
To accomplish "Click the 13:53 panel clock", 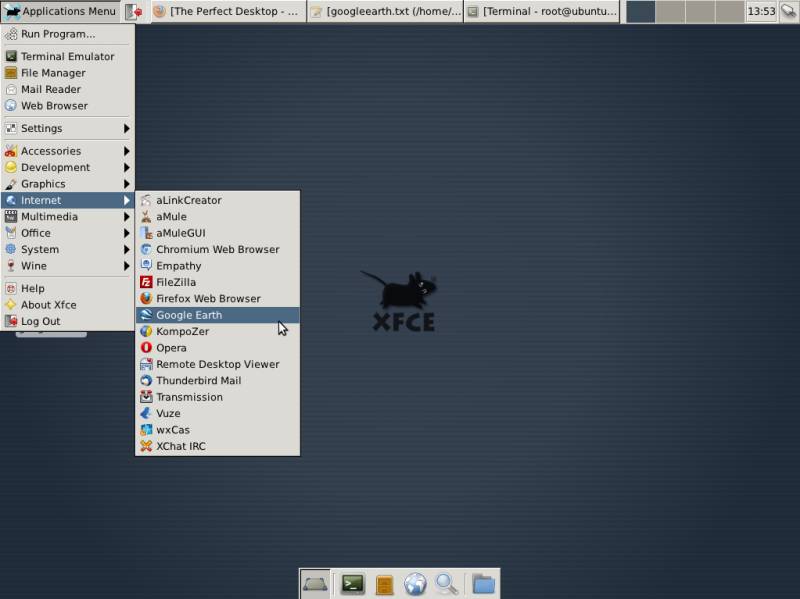I will point(761,11).
